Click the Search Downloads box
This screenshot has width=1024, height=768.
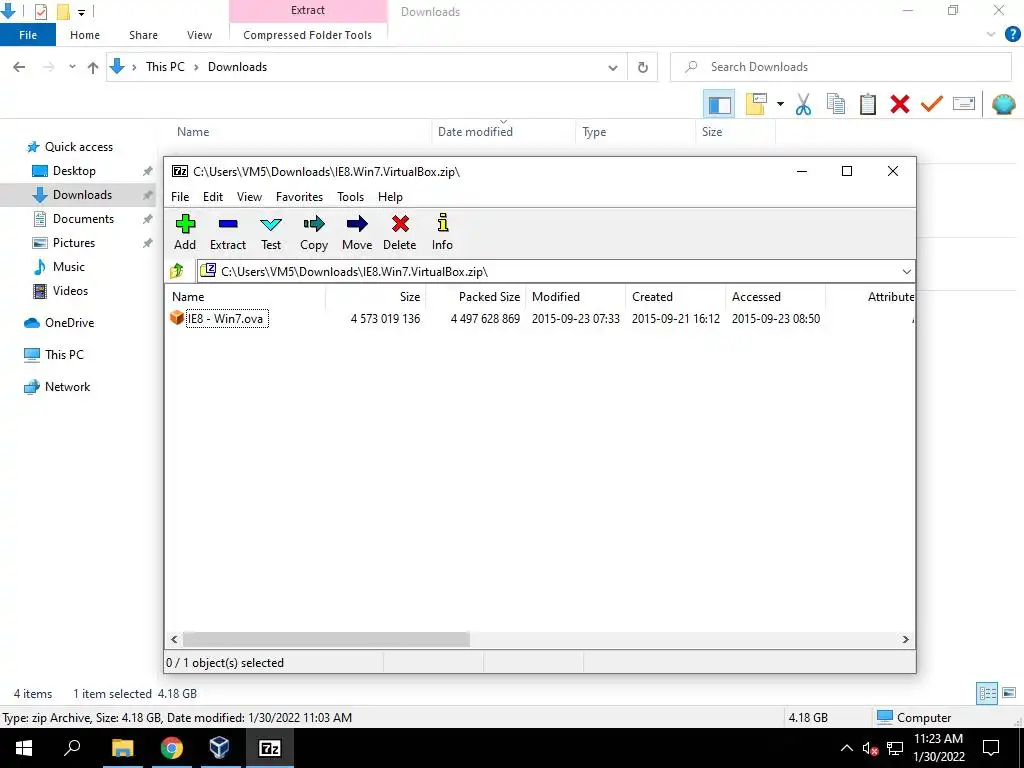click(840, 67)
